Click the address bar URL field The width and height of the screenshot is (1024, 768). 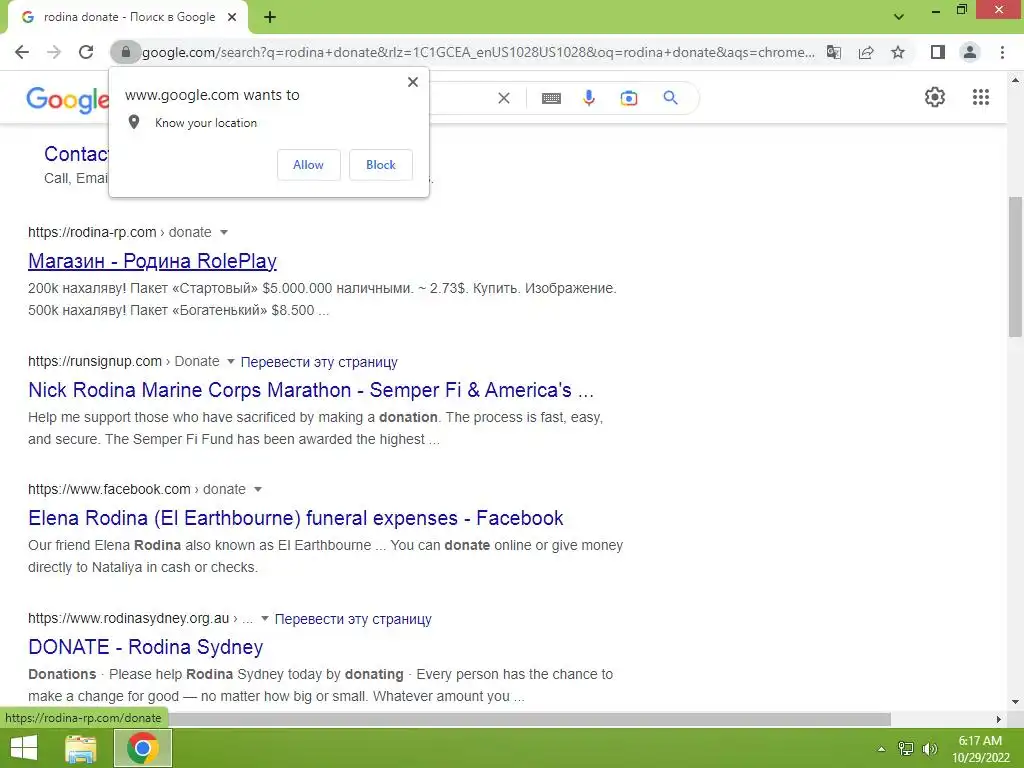[x=478, y=52]
